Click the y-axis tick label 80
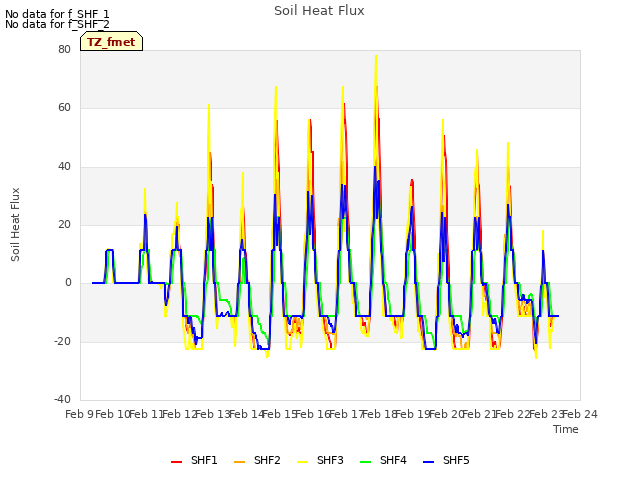The image size is (640, 480). pos(64,49)
